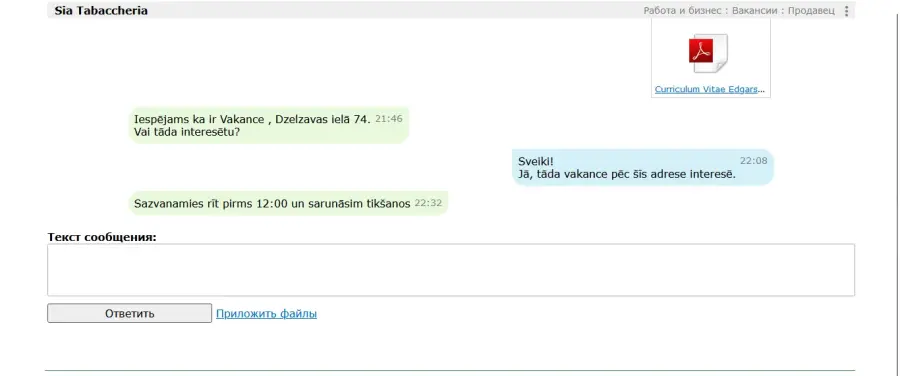The width and height of the screenshot is (900, 376).
Task: Click the Sazvanamies rīt pirms 12:00 message
Action: pos(288,203)
